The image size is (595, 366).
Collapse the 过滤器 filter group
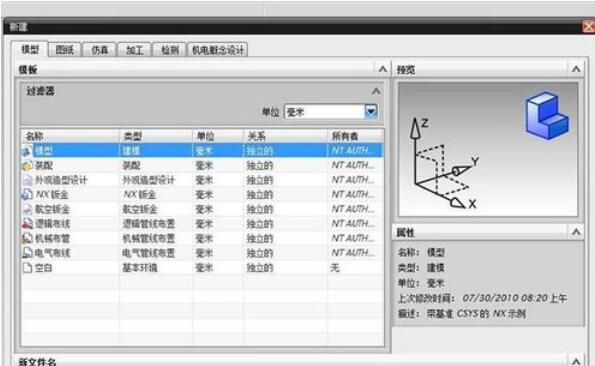click(376, 91)
